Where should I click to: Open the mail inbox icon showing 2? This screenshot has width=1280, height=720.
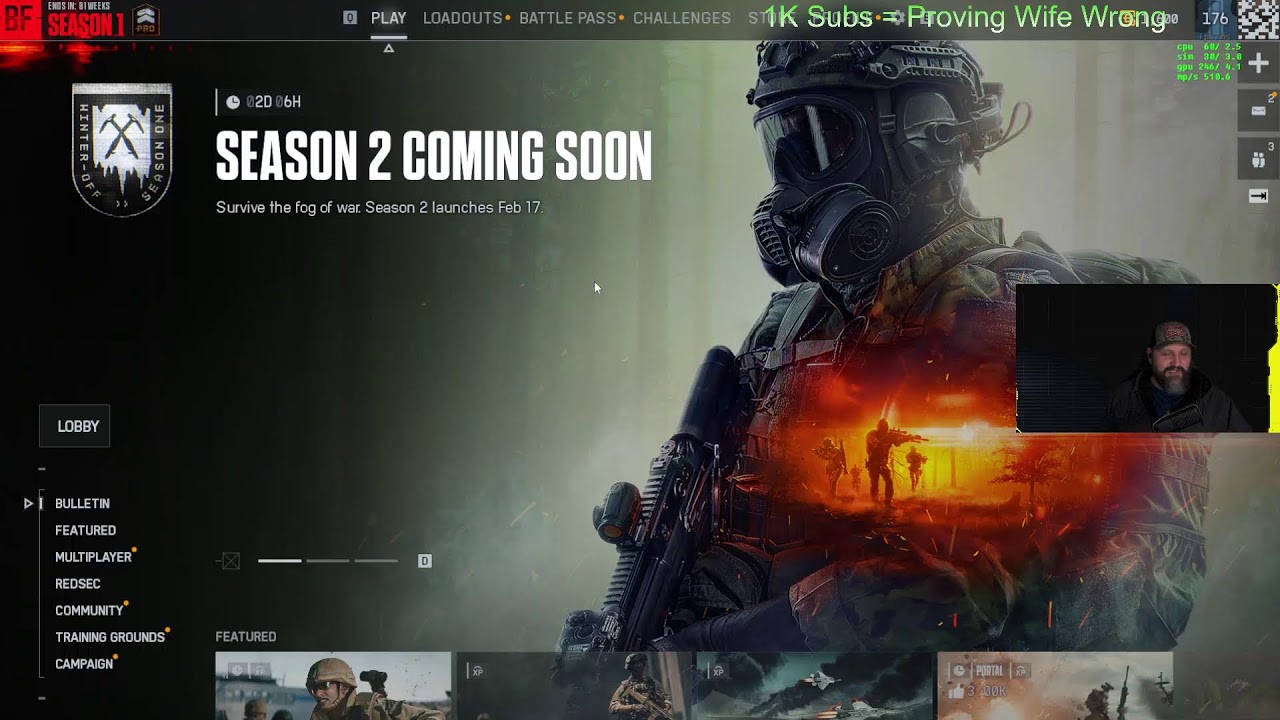[1259, 110]
